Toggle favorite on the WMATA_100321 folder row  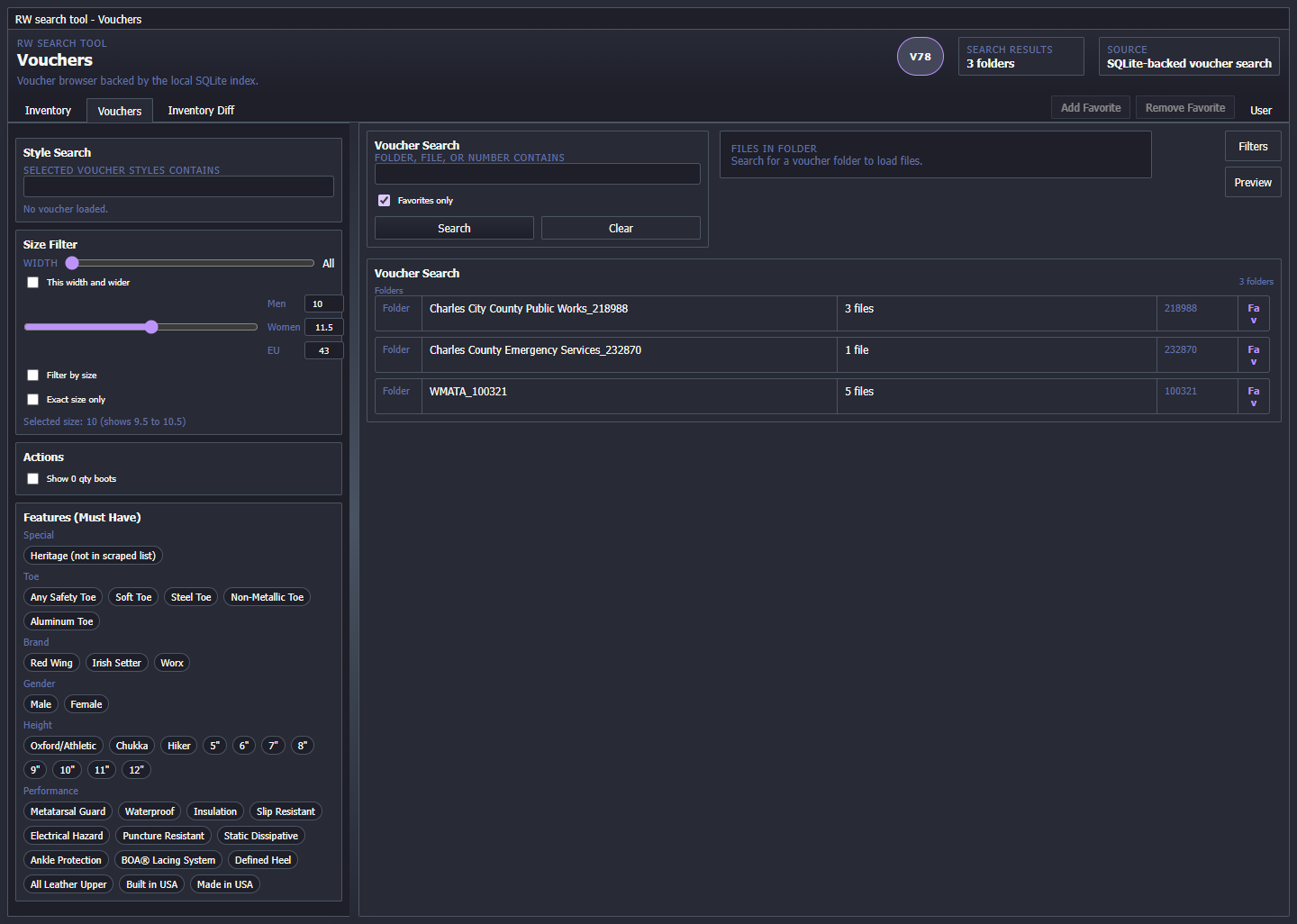1253,396
